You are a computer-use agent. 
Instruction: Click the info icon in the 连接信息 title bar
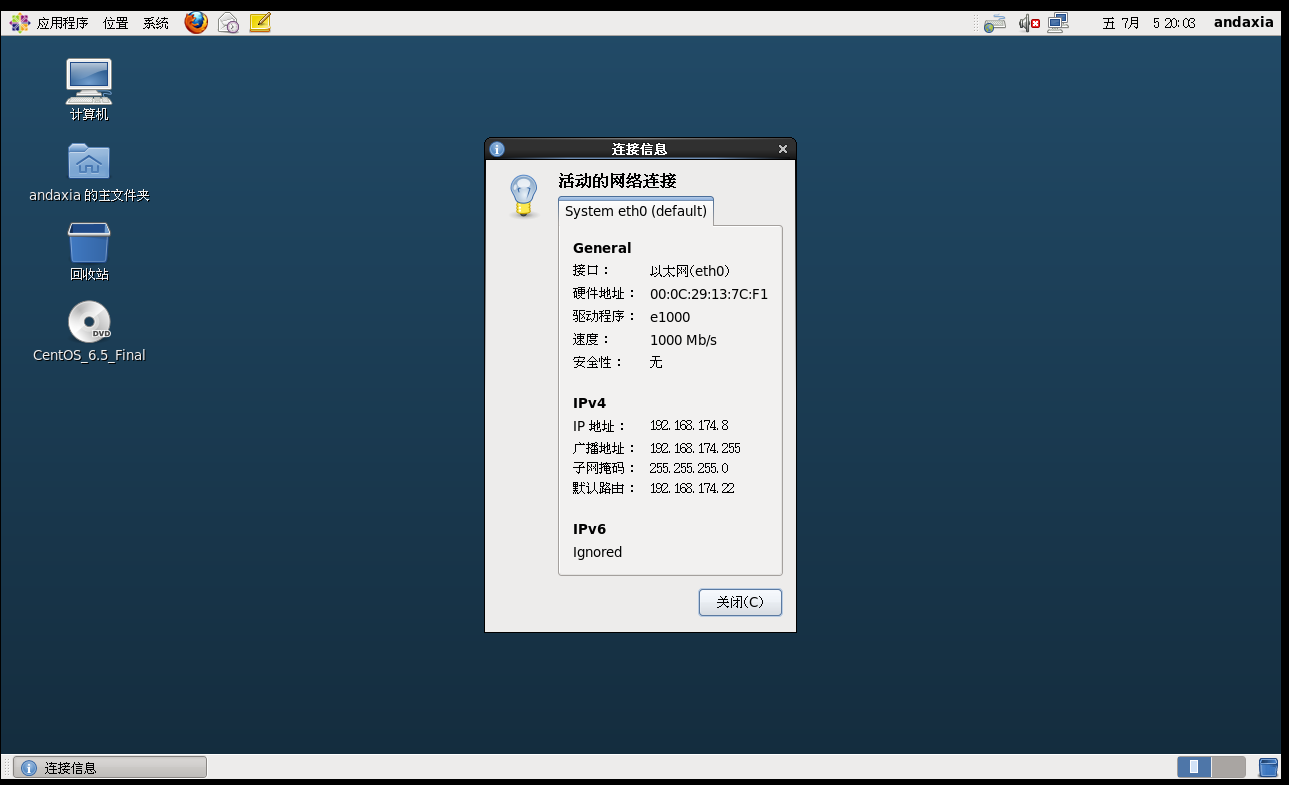click(x=497, y=149)
